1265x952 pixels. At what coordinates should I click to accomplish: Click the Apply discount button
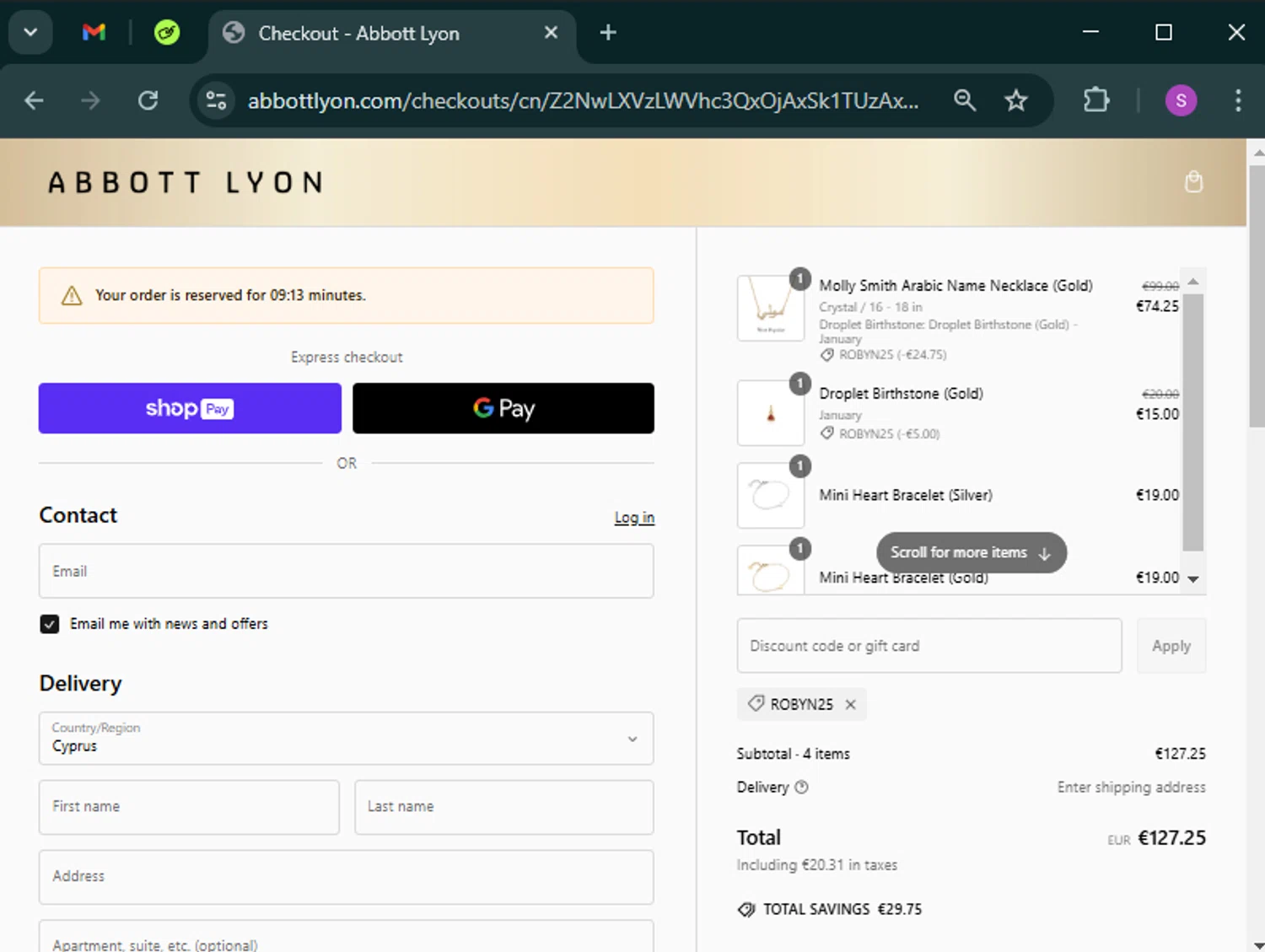(x=1171, y=646)
